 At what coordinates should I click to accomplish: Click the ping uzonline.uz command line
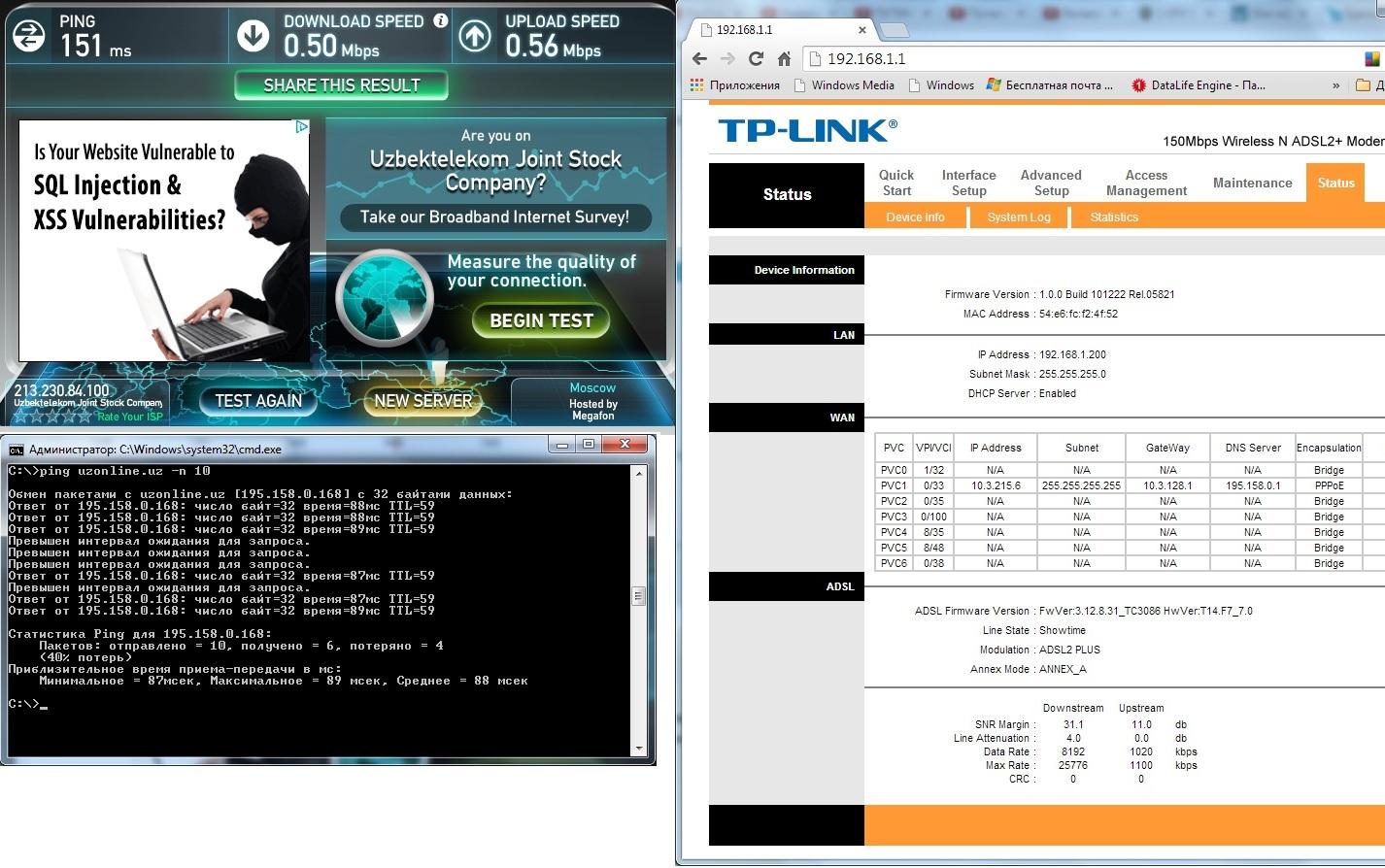click(x=109, y=471)
